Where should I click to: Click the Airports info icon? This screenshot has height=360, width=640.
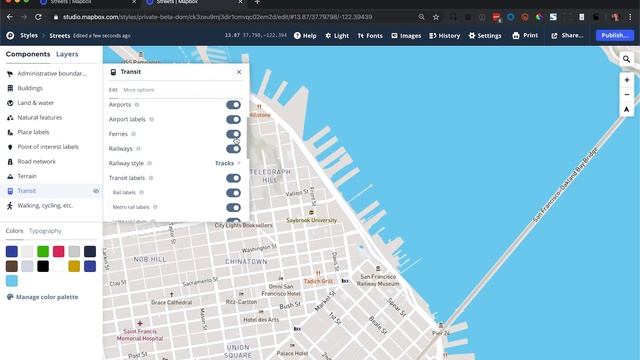click(137, 105)
